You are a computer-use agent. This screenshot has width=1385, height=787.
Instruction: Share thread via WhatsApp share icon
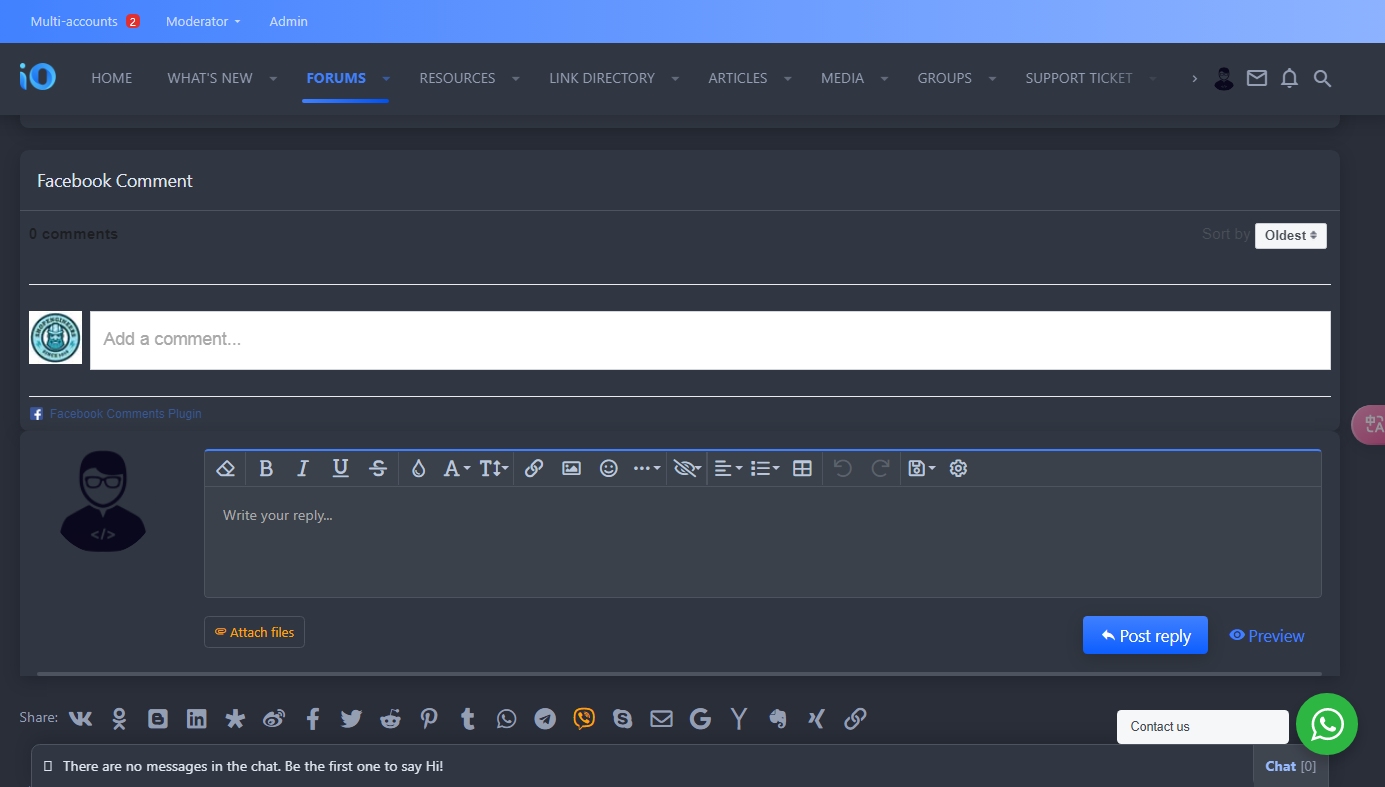pos(507,718)
